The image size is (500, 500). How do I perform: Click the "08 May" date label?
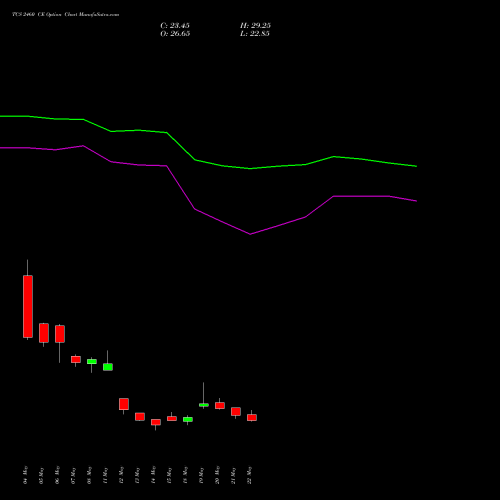(x=90, y=475)
